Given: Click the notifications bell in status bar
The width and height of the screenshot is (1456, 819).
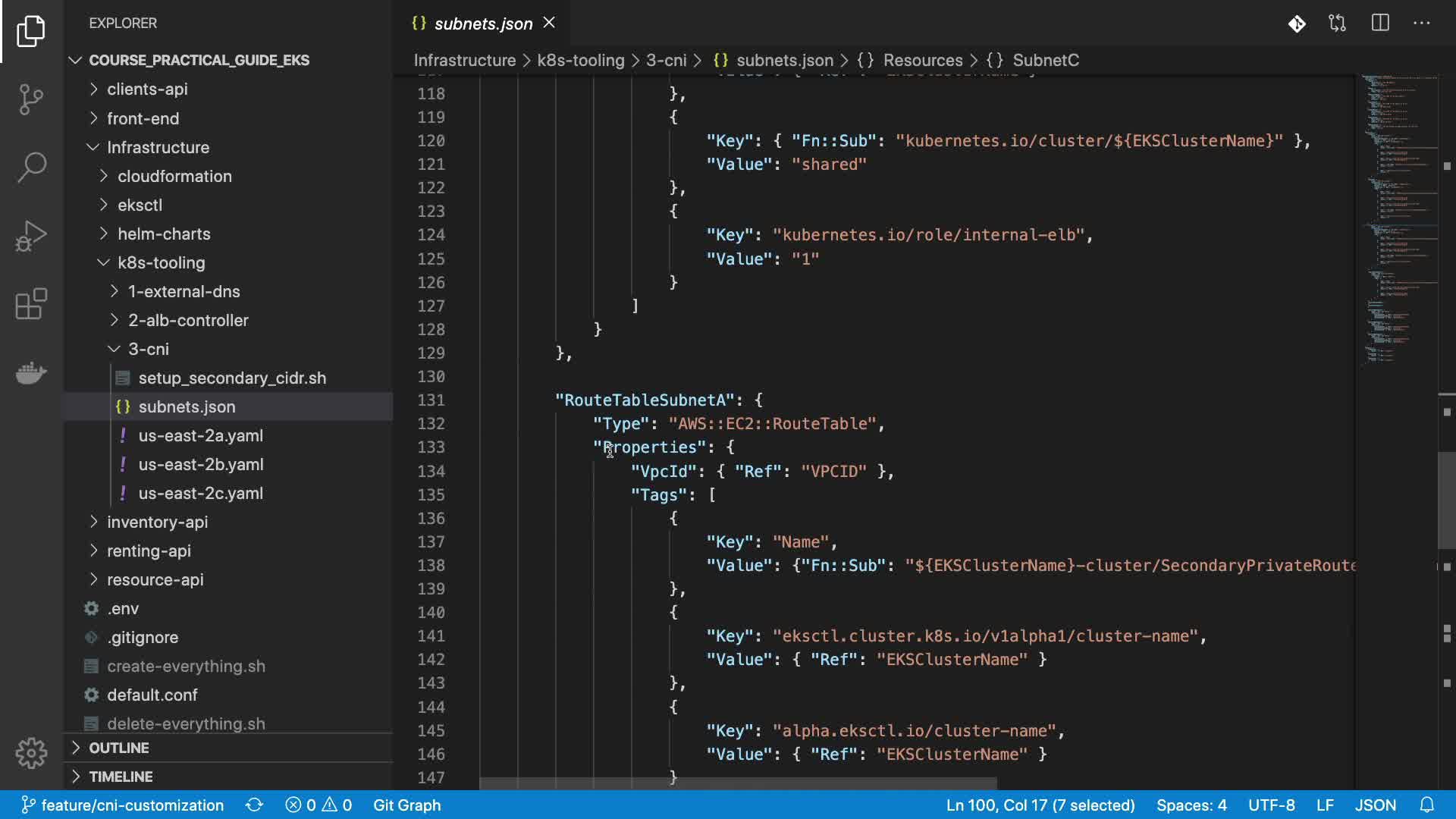Looking at the screenshot, I should 1427,805.
